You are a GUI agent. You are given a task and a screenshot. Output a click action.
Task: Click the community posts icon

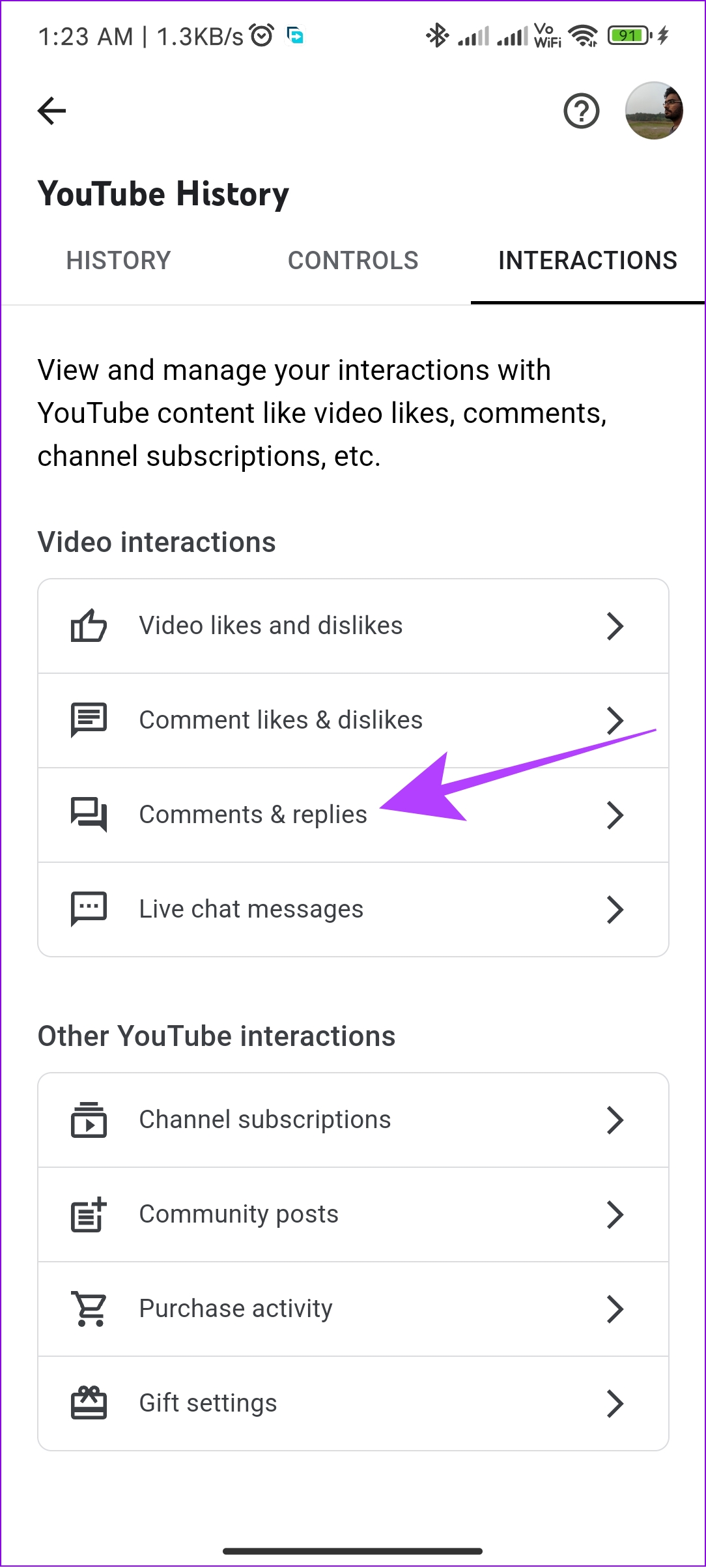(x=89, y=1214)
